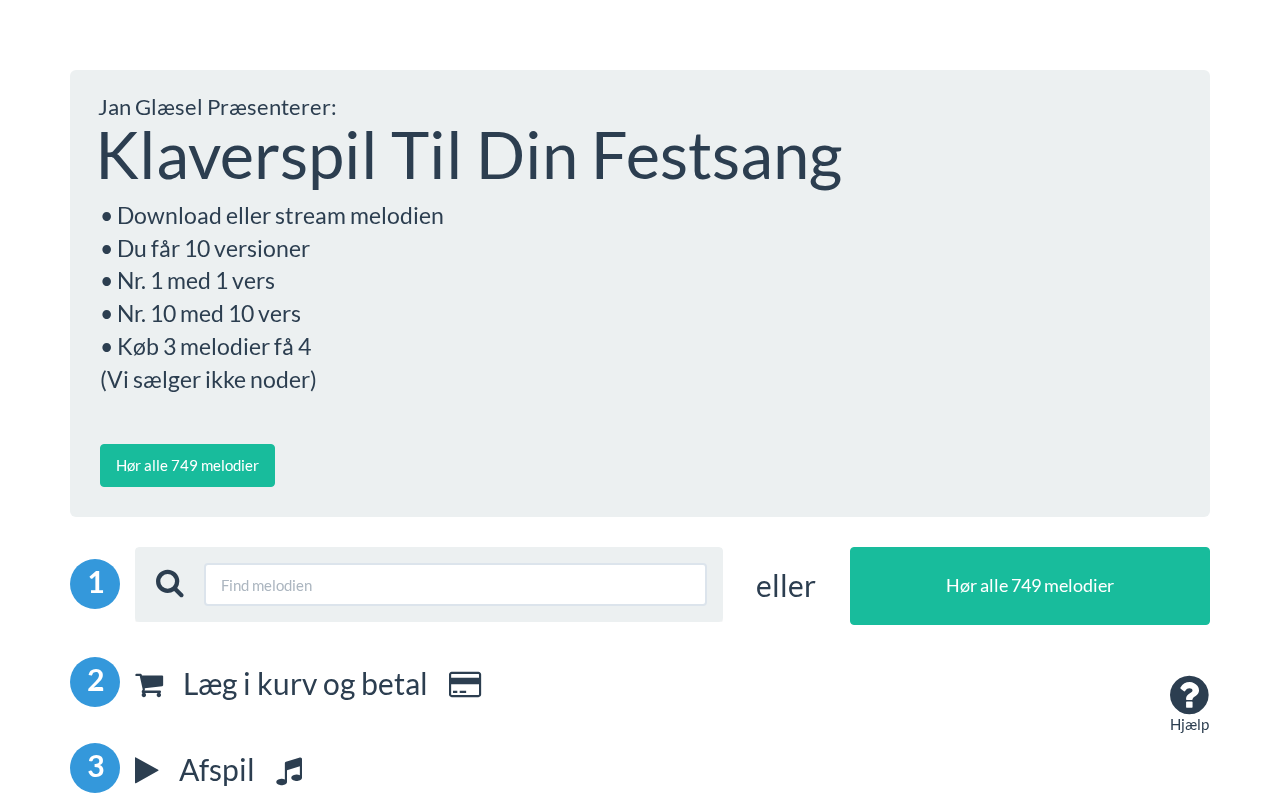Click the blue step 1 circle badge
The width and height of the screenshot is (1280, 800).
95,584
